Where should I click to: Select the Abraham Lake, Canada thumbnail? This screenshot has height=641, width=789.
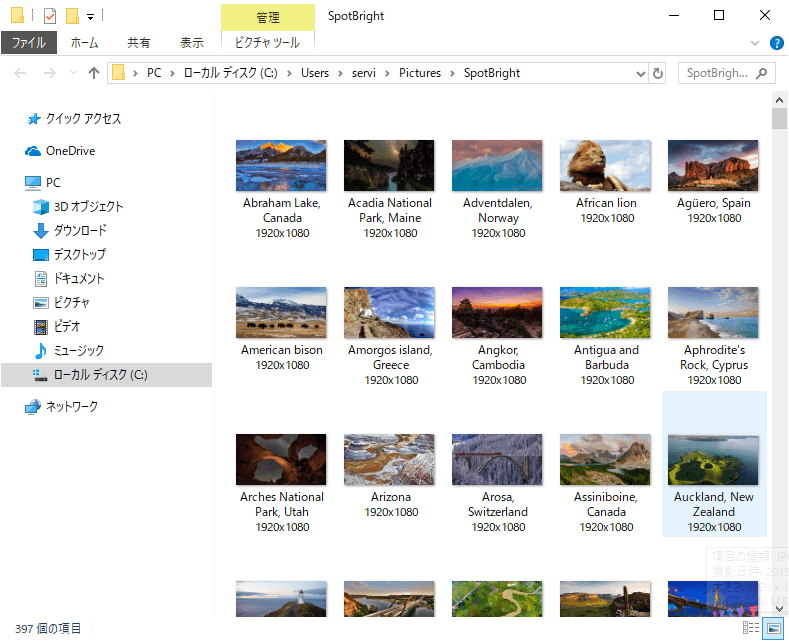pos(281,166)
